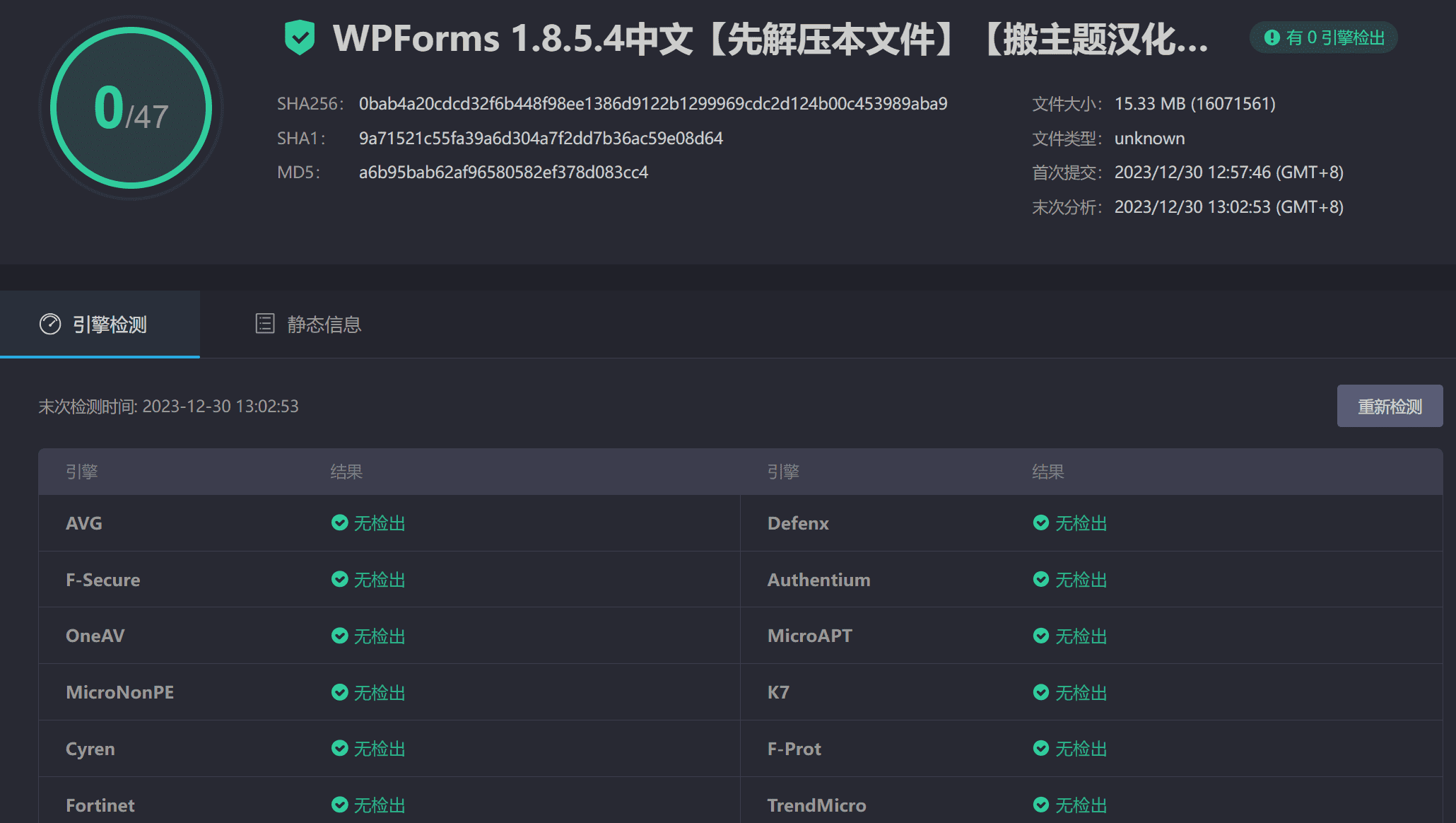Image resolution: width=1456 pixels, height=823 pixels.
Task: Click 无检出 result text for AVG
Action: [380, 523]
